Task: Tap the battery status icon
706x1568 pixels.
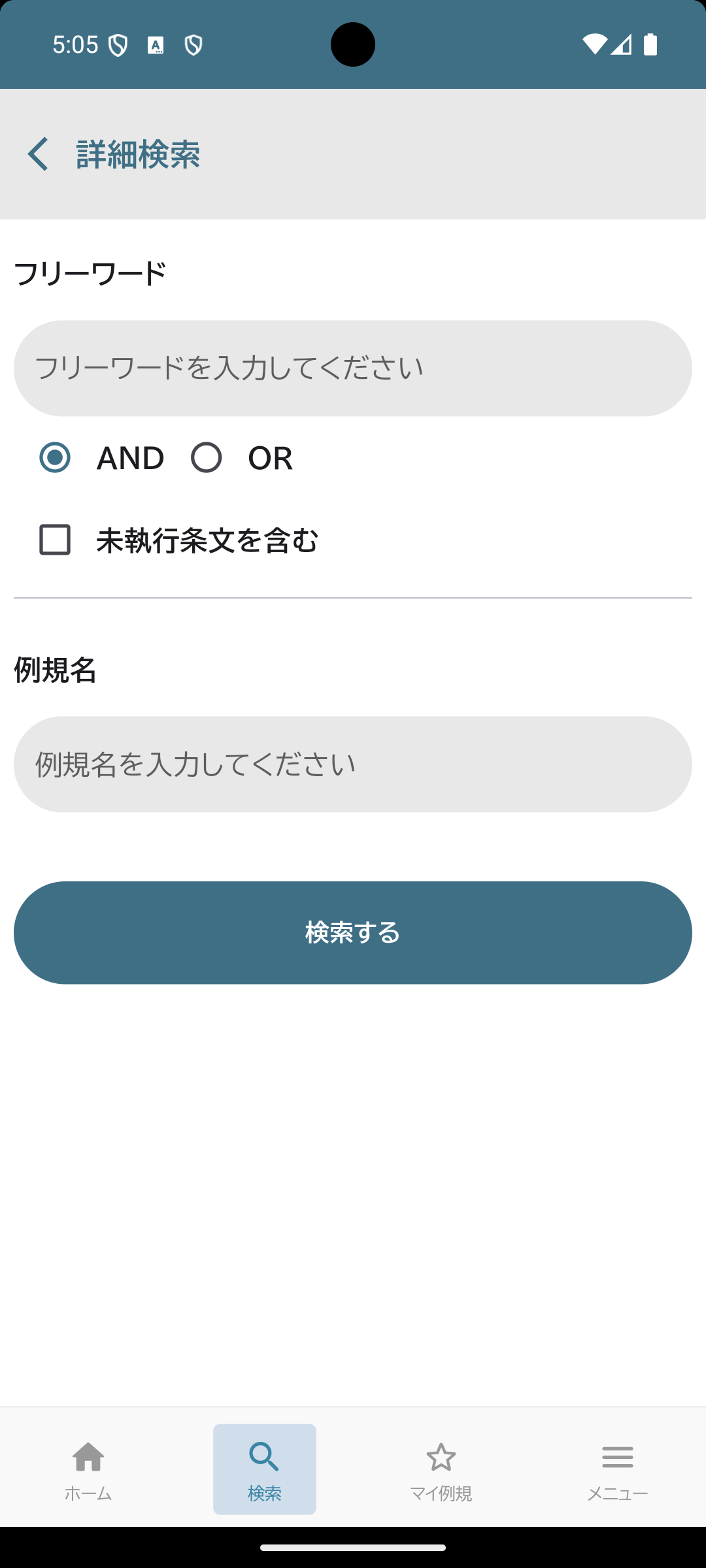Action: [650, 44]
